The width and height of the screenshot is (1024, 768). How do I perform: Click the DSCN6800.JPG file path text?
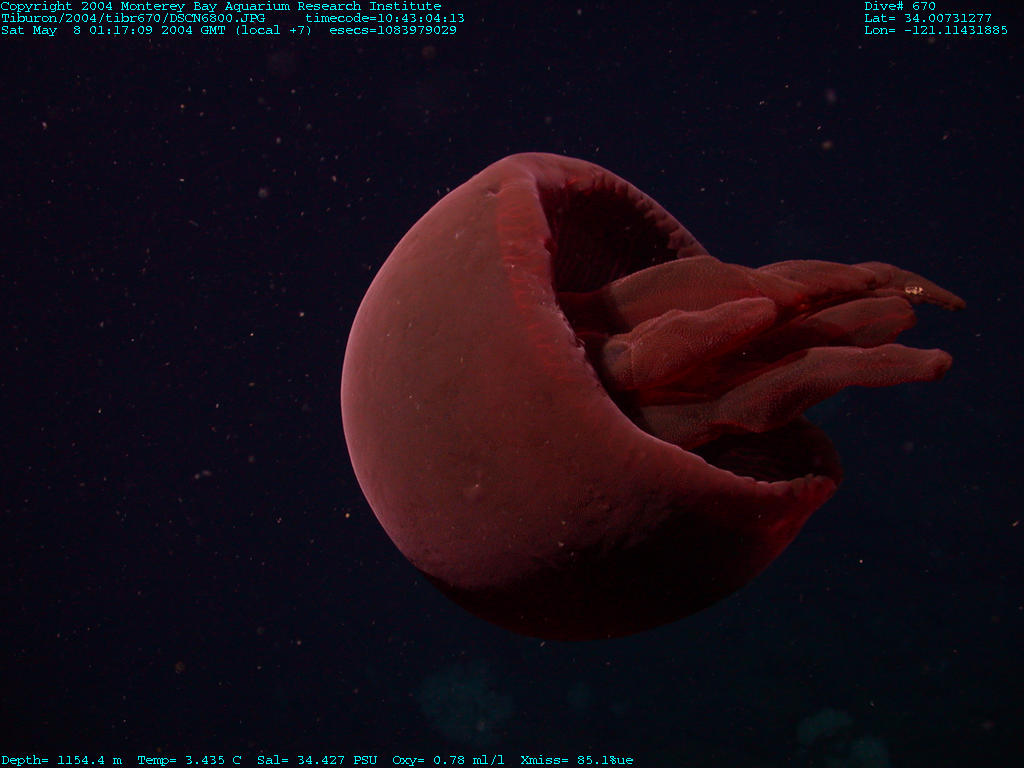point(148,18)
